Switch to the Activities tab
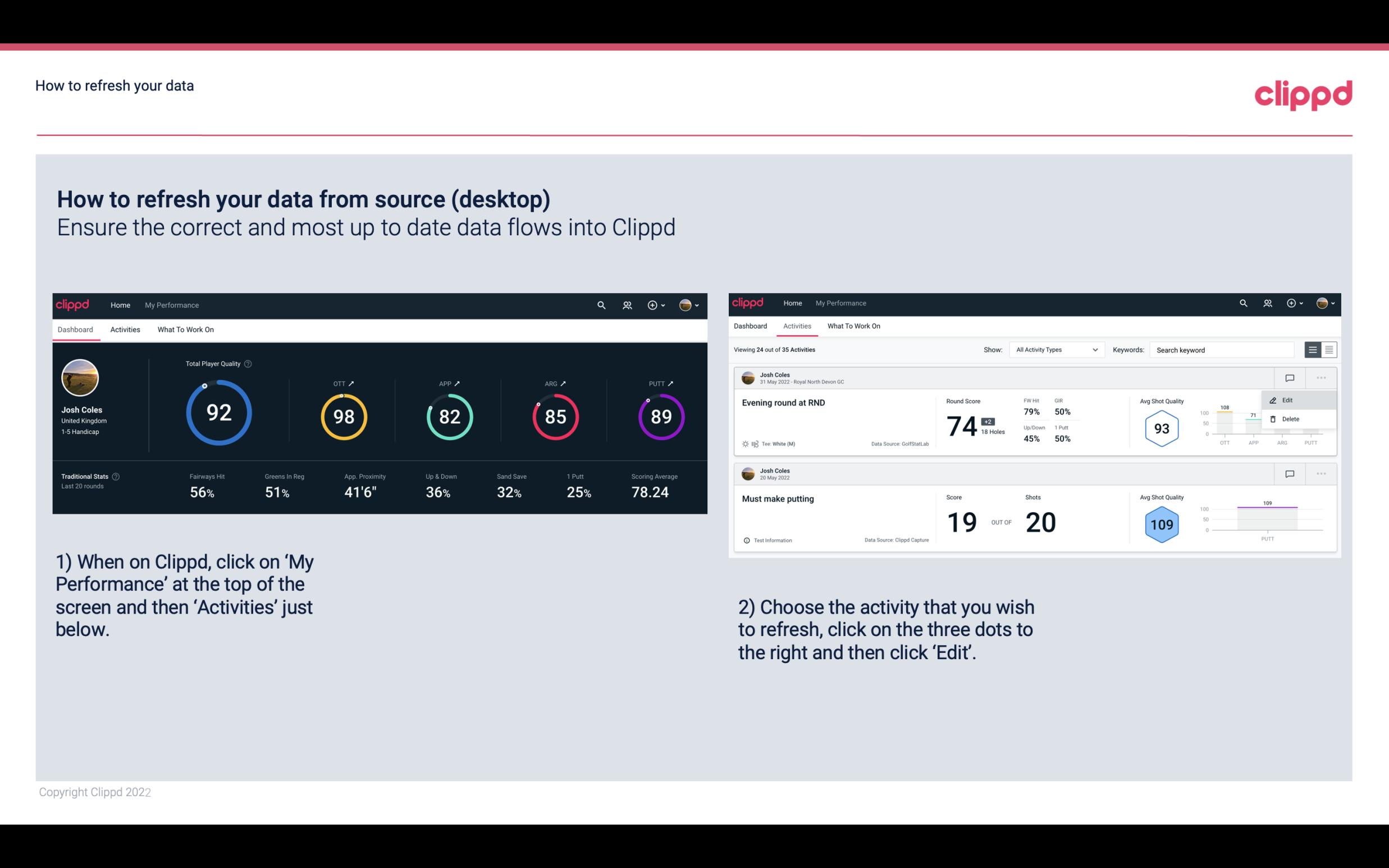1389x868 pixels. [x=125, y=329]
